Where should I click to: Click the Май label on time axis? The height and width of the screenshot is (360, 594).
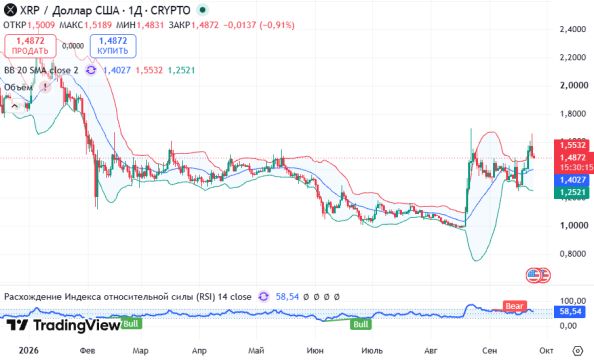256,351
